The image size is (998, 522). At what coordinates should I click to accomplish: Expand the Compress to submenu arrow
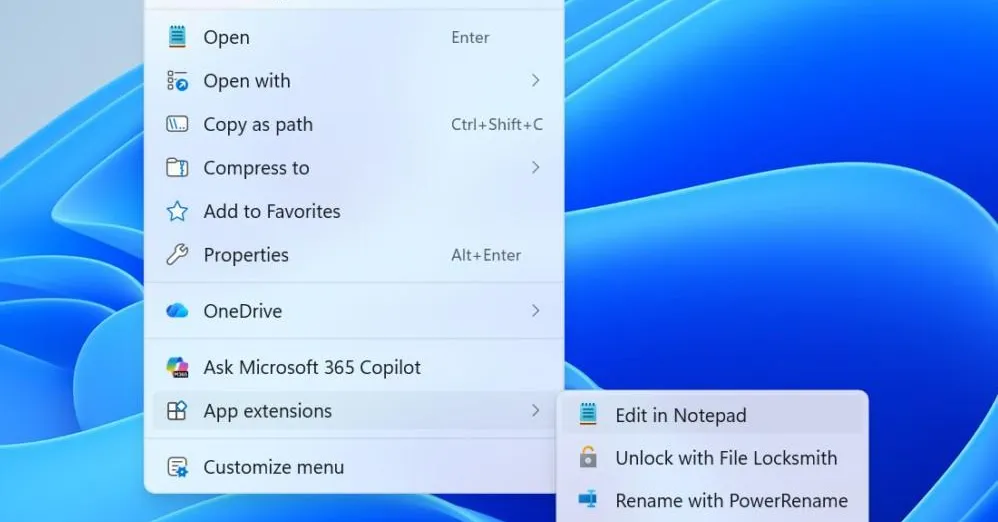point(535,167)
